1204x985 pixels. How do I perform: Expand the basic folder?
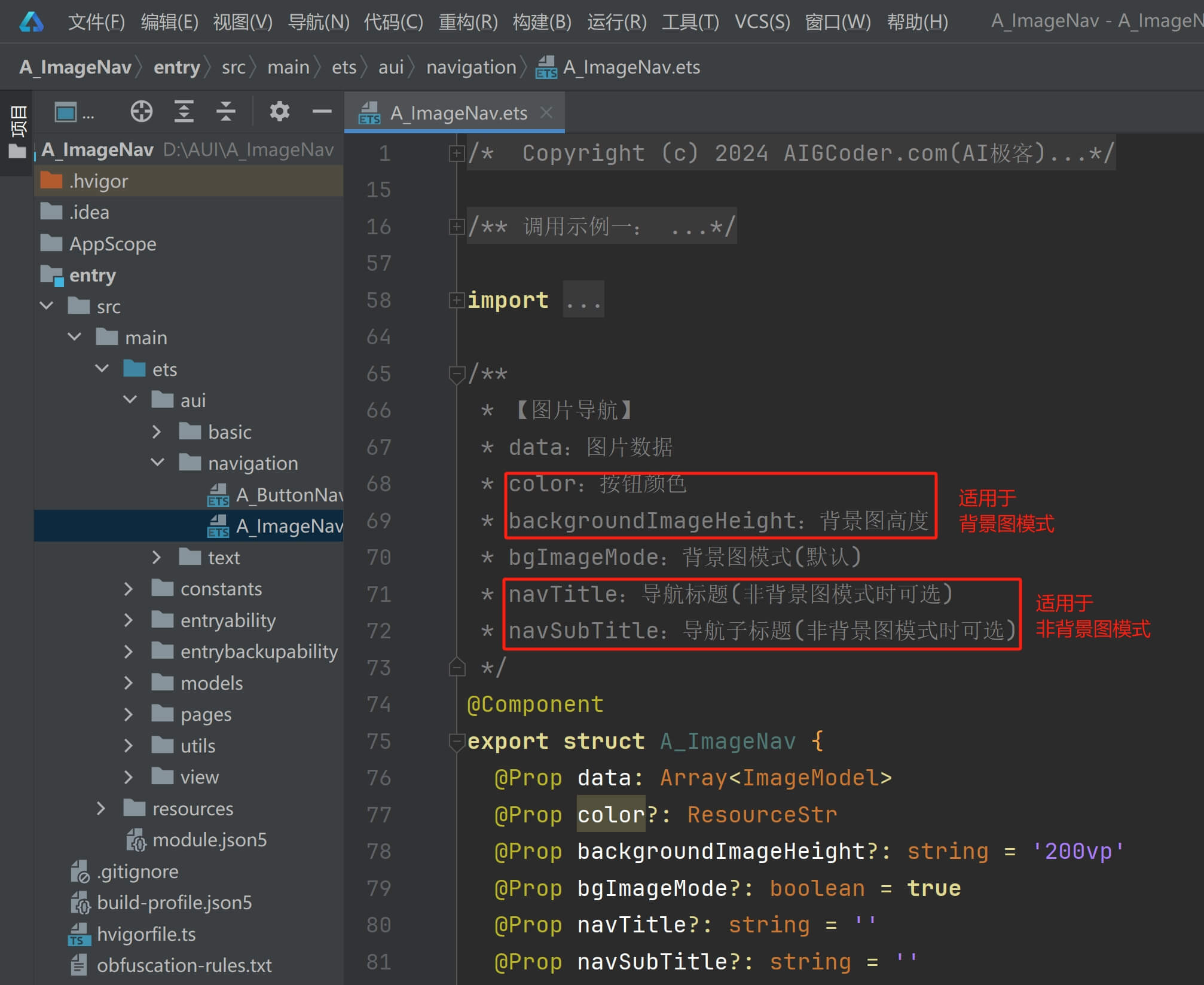click(157, 432)
